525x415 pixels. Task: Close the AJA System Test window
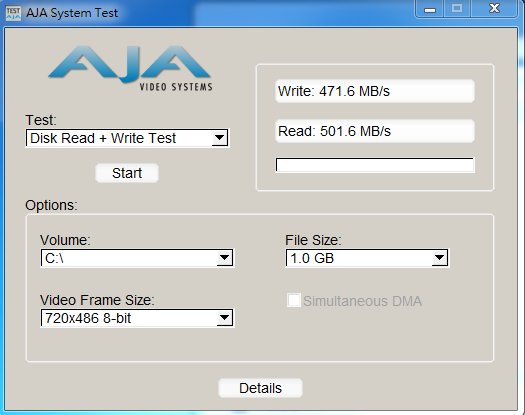tap(494, 9)
